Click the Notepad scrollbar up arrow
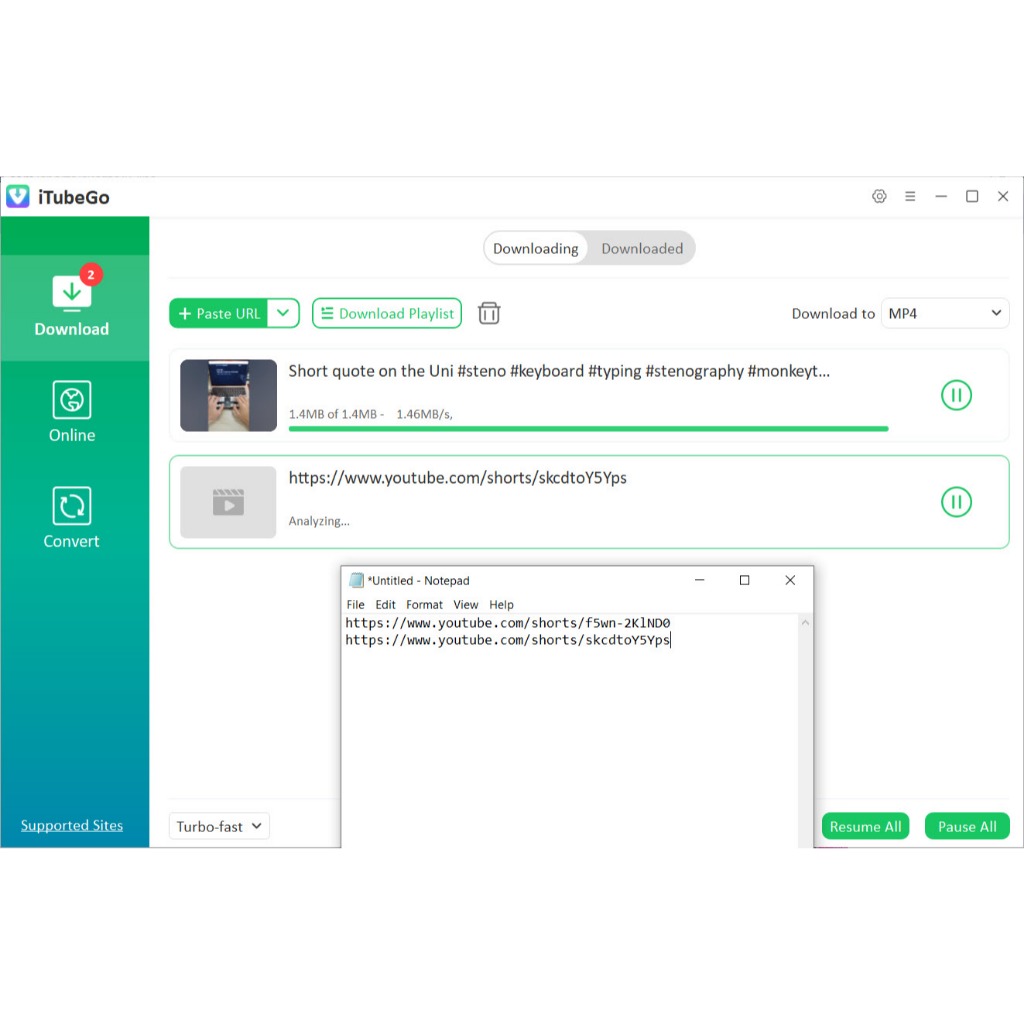 click(x=805, y=623)
